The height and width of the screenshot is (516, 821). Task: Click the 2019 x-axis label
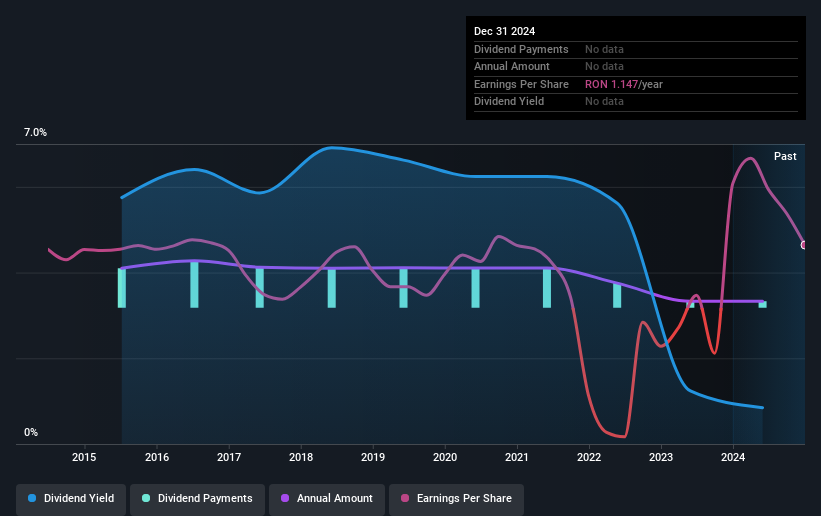click(x=373, y=457)
